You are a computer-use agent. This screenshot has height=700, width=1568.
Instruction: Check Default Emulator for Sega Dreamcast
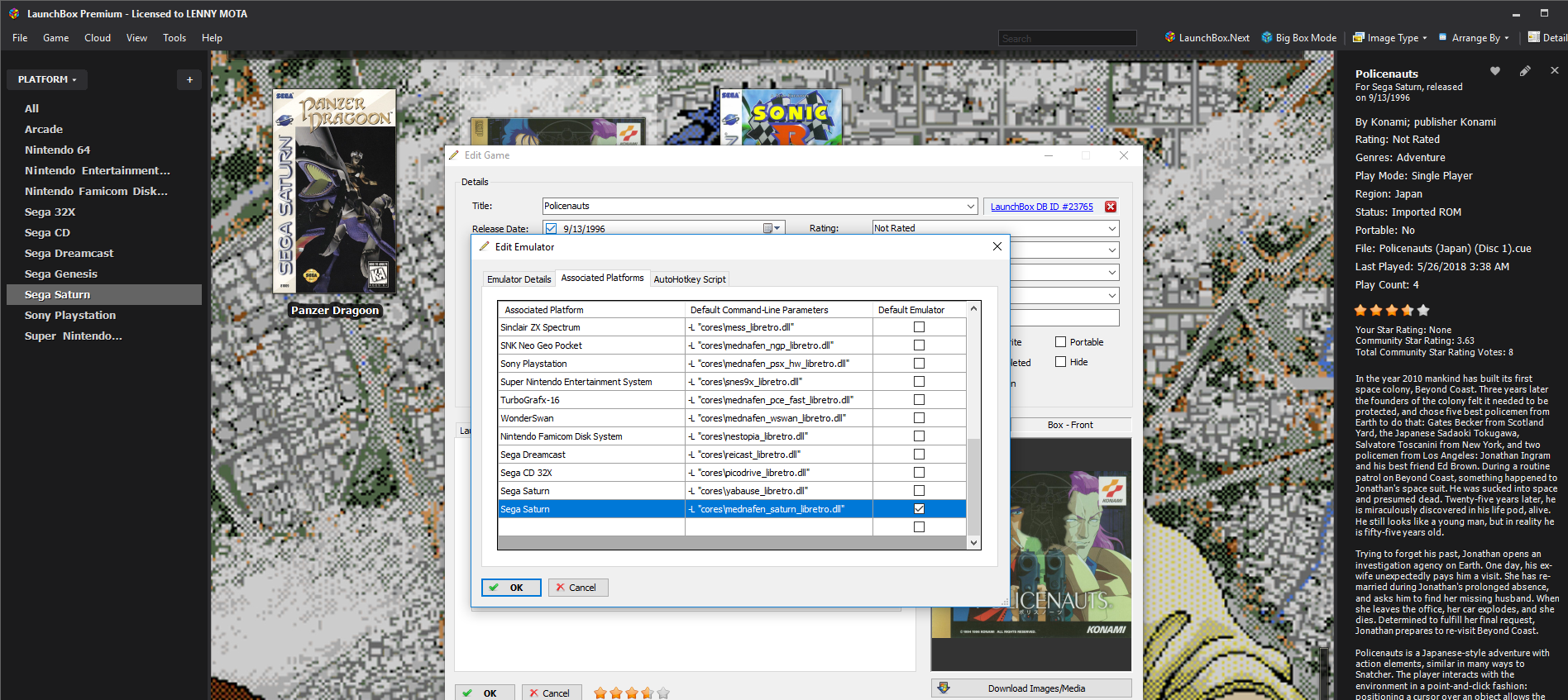919,455
